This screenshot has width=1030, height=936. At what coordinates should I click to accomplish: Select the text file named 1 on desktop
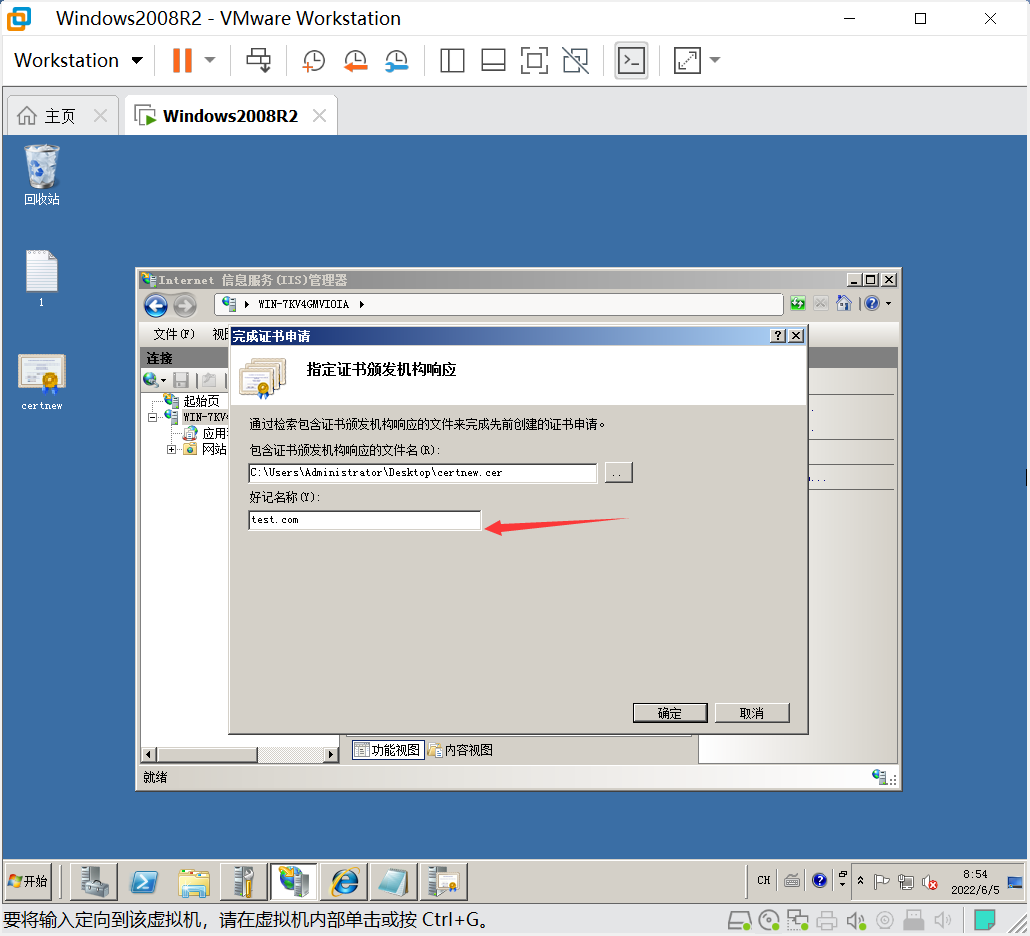[41, 278]
